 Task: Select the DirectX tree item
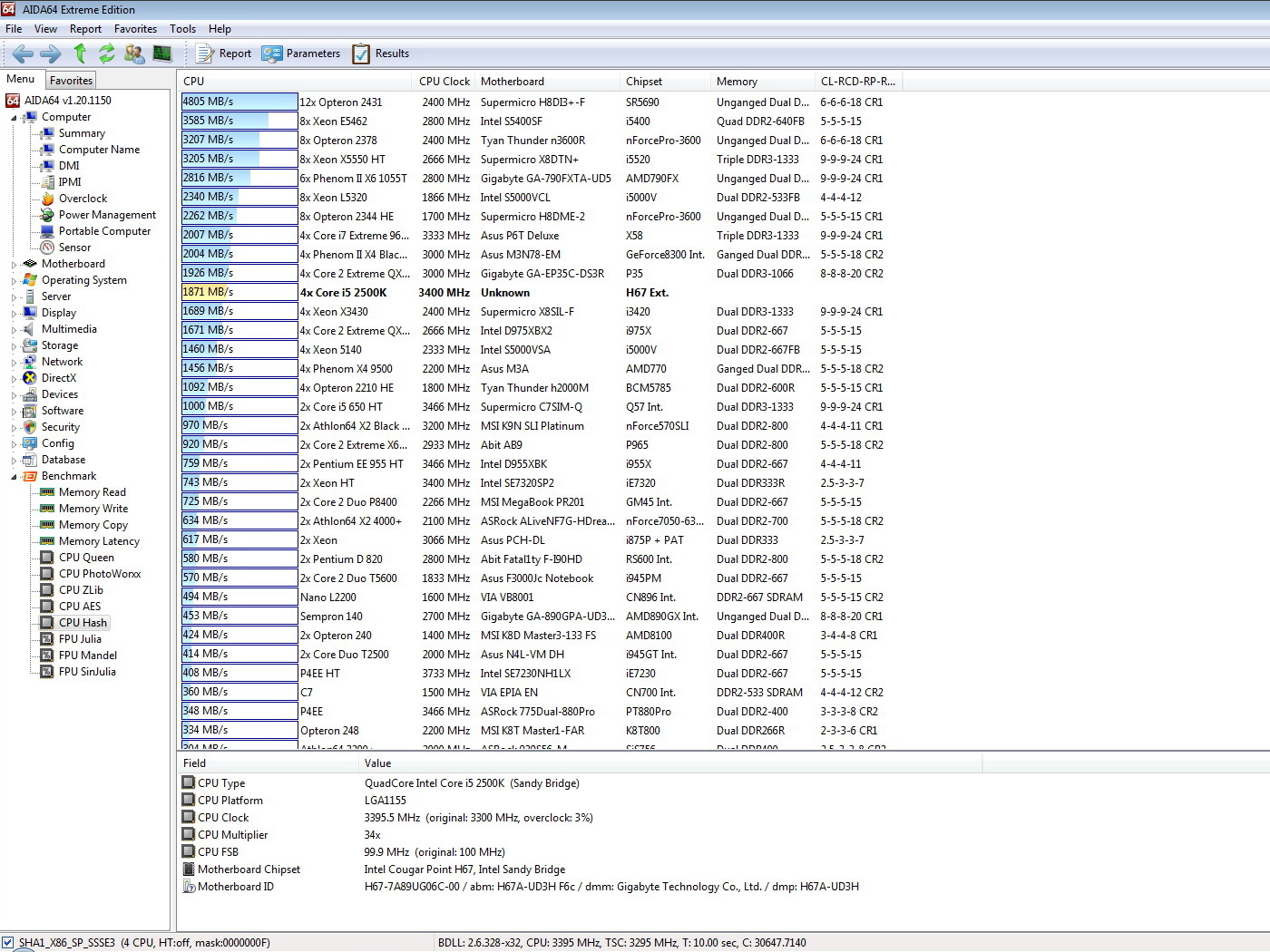pos(59,378)
